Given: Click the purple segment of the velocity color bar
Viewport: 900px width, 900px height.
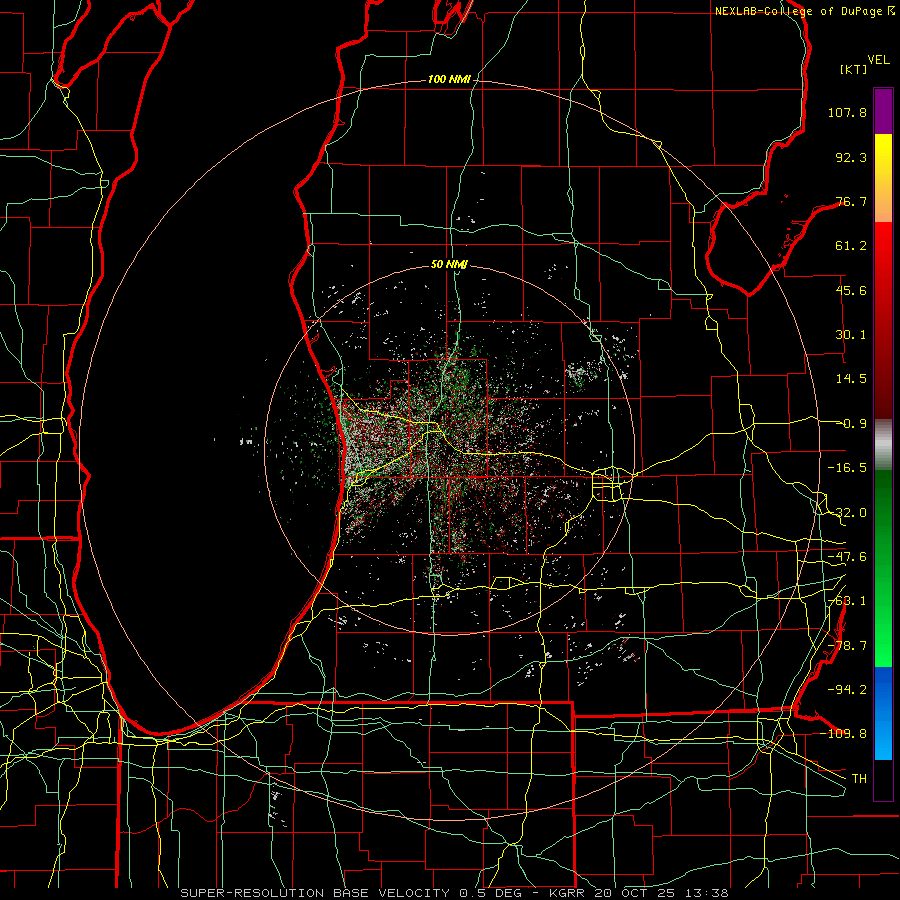Looking at the screenshot, I should [x=883, y=111].
